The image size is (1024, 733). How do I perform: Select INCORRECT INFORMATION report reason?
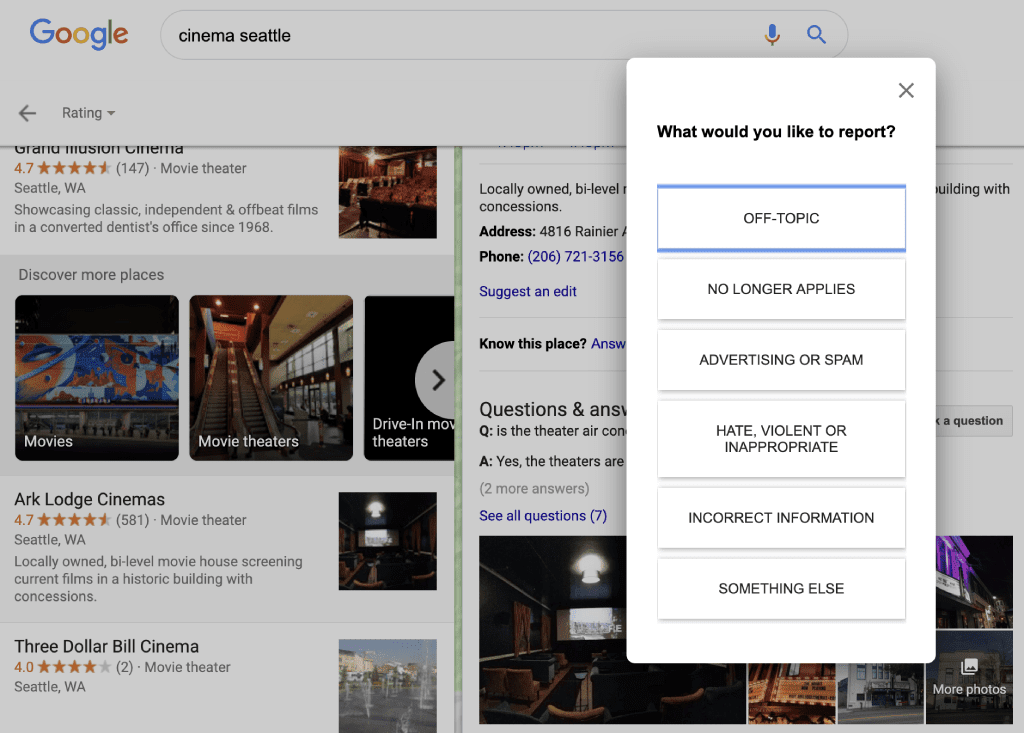tap(781, 518)
